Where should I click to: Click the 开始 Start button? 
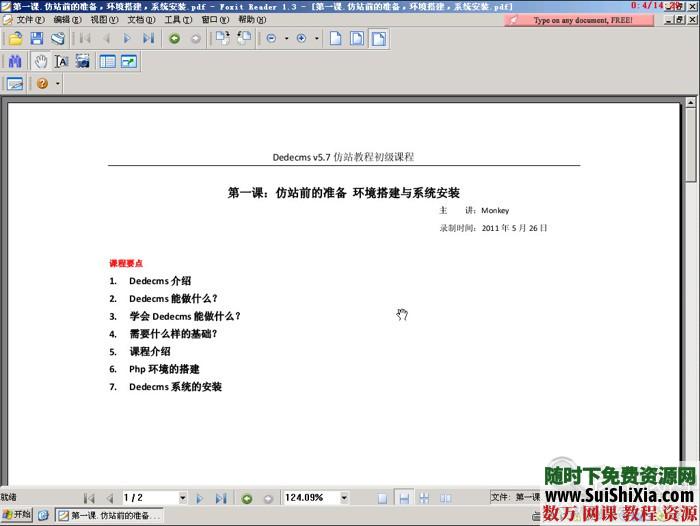pos(17,515)
